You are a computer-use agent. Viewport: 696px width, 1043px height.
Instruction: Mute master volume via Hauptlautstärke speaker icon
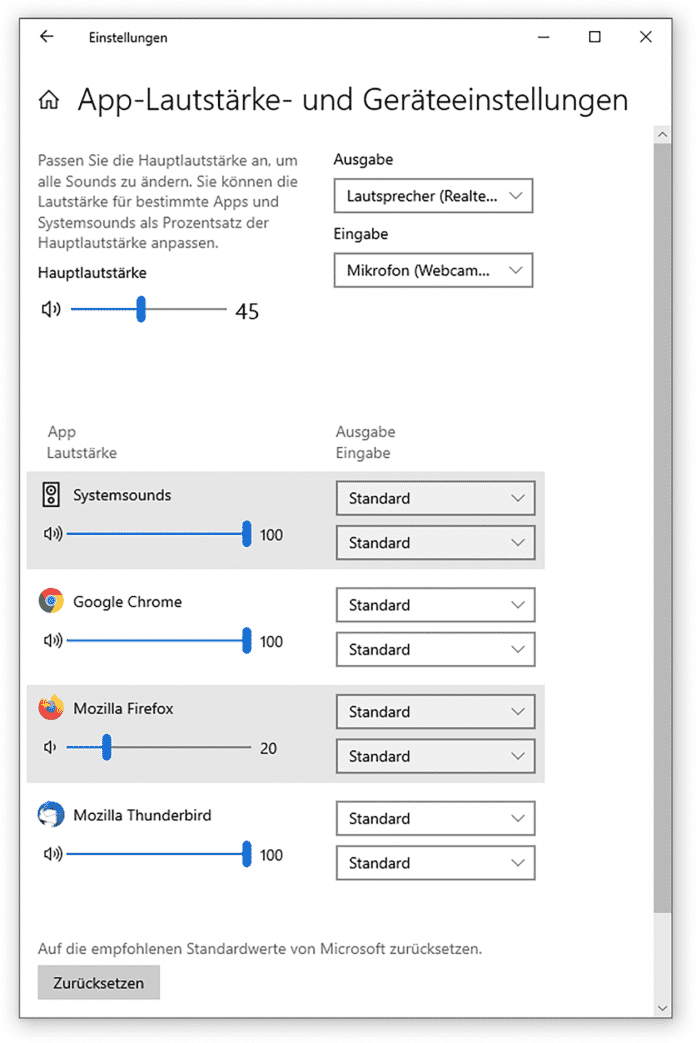[x=51, y=310]
